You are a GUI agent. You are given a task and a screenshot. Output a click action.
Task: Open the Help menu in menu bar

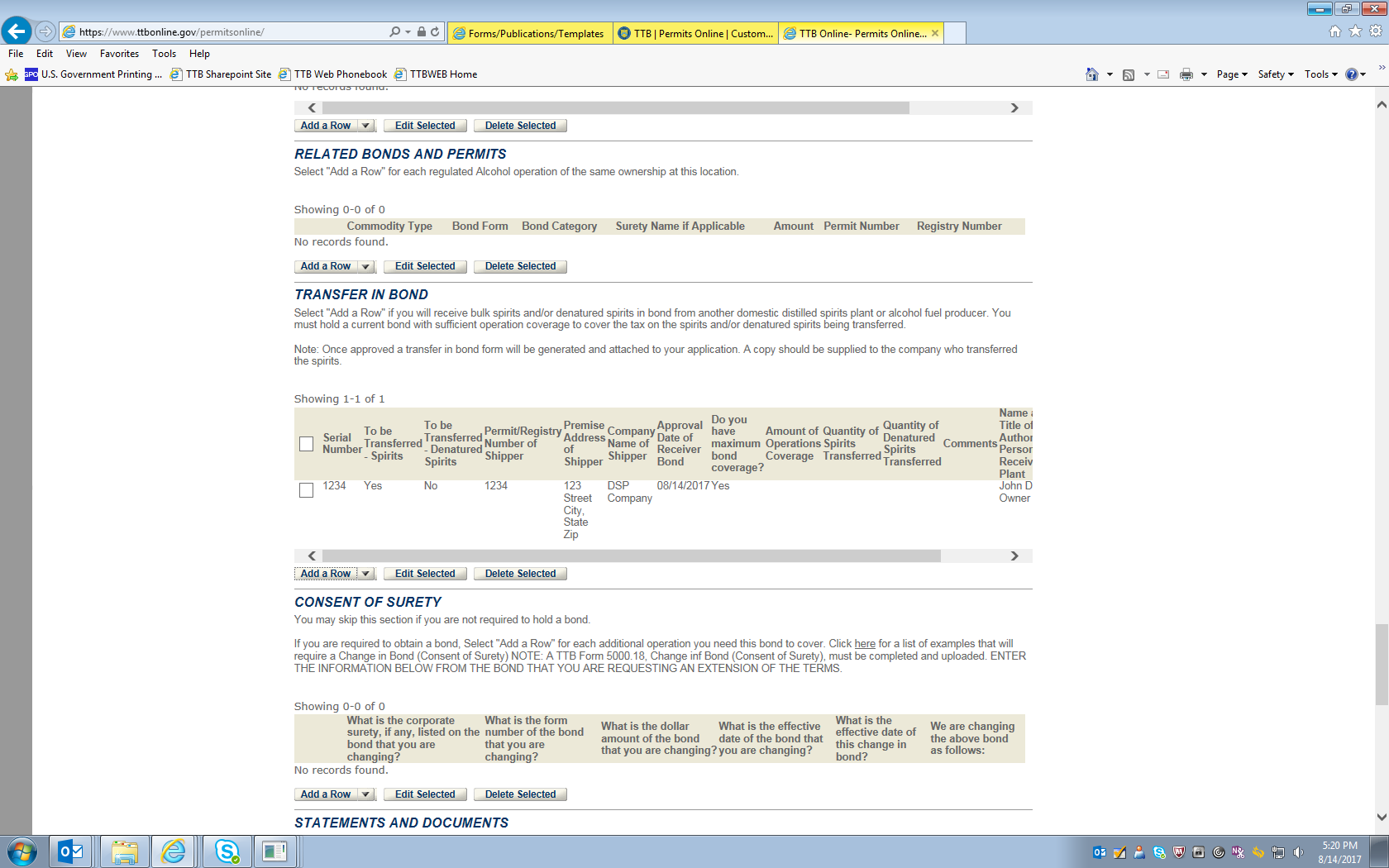pyautogui.click(x=199, y=54)
